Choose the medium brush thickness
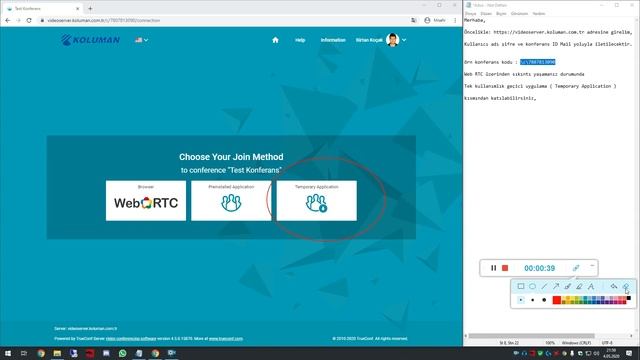 (x=533, y=300)
